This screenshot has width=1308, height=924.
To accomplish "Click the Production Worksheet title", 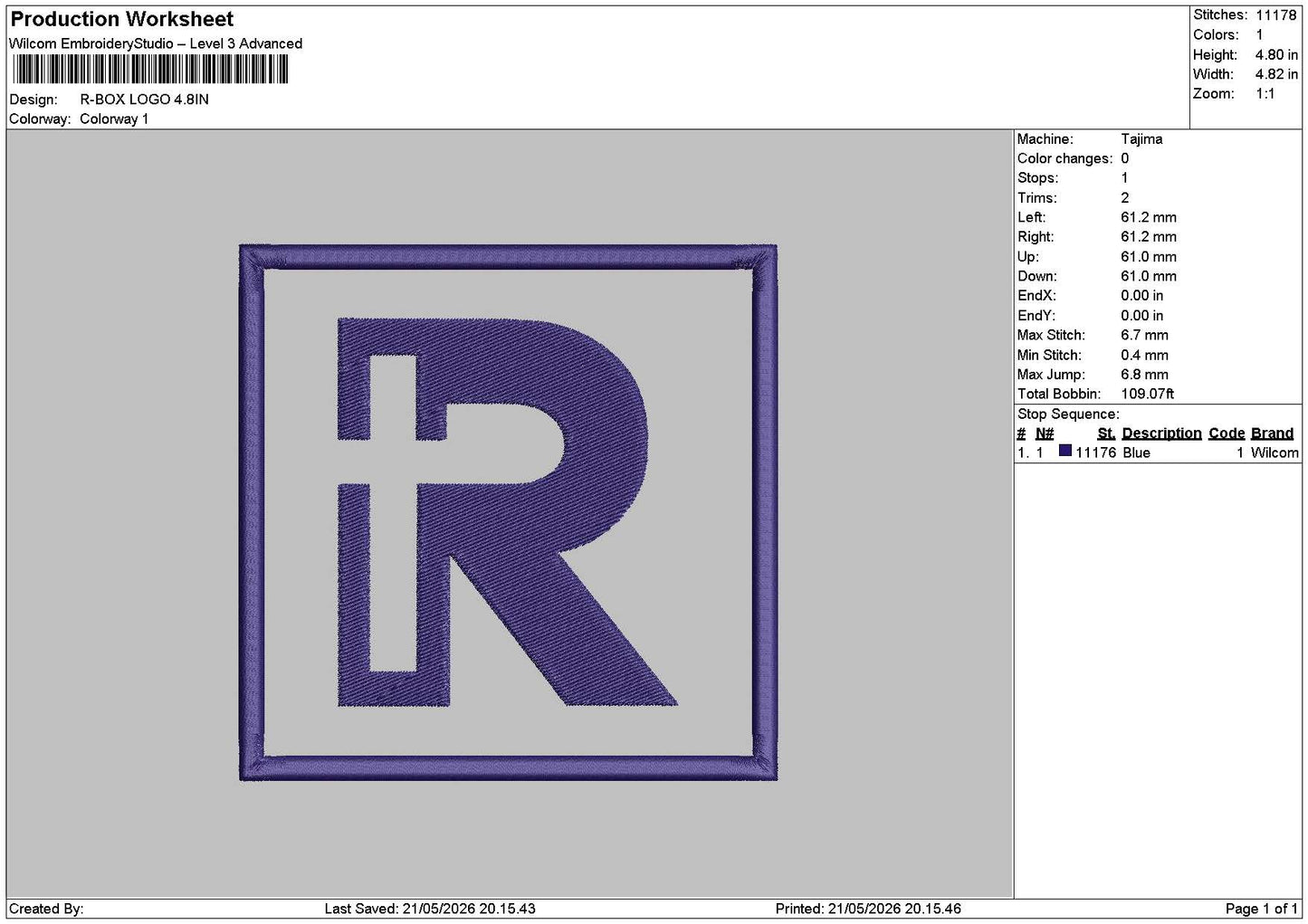I will 121,19.
